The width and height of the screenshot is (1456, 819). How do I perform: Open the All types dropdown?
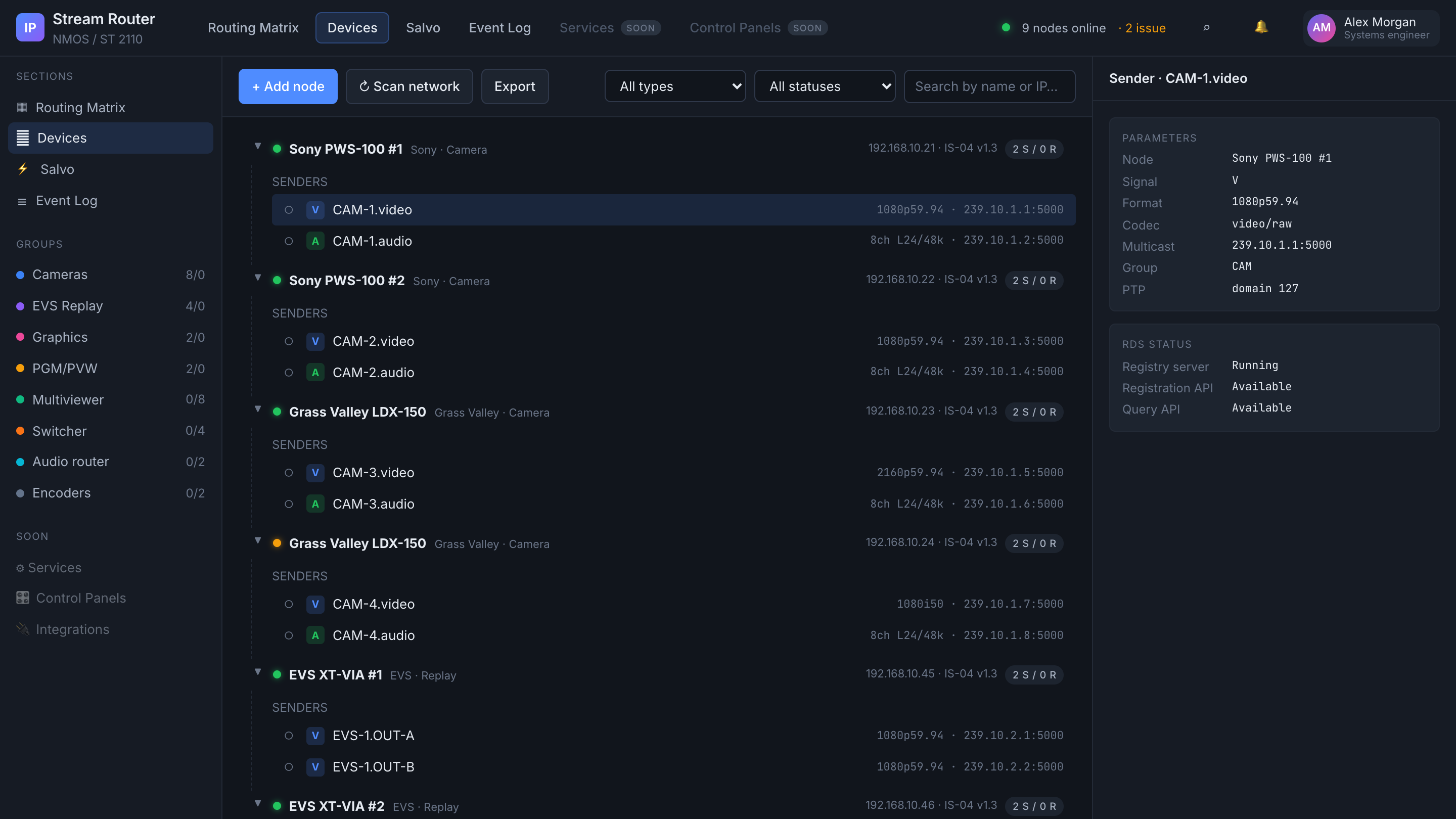[675, 86]
